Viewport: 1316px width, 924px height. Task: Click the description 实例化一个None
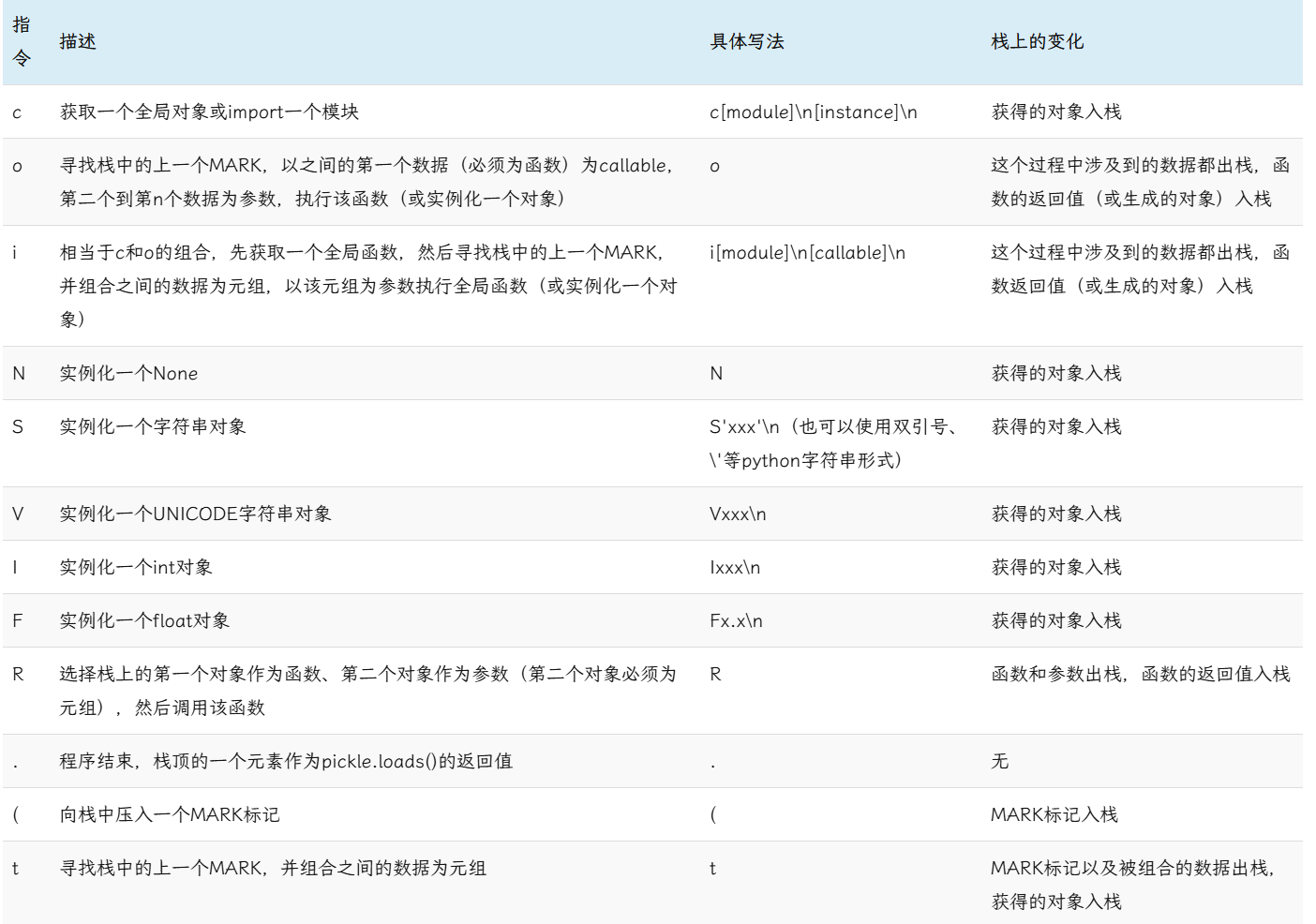128,374
